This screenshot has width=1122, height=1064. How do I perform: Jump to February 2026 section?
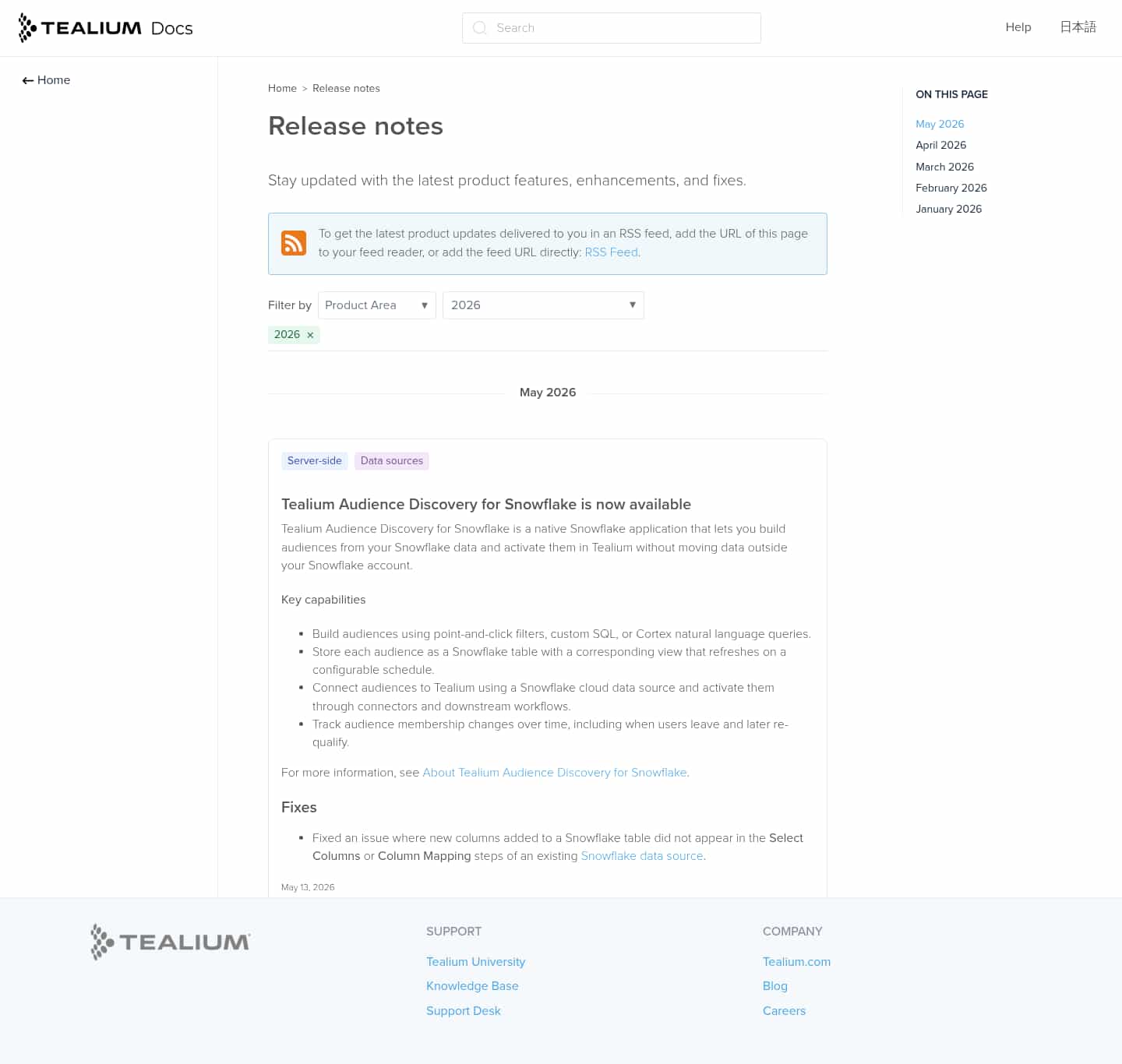(x=951, y=188)
